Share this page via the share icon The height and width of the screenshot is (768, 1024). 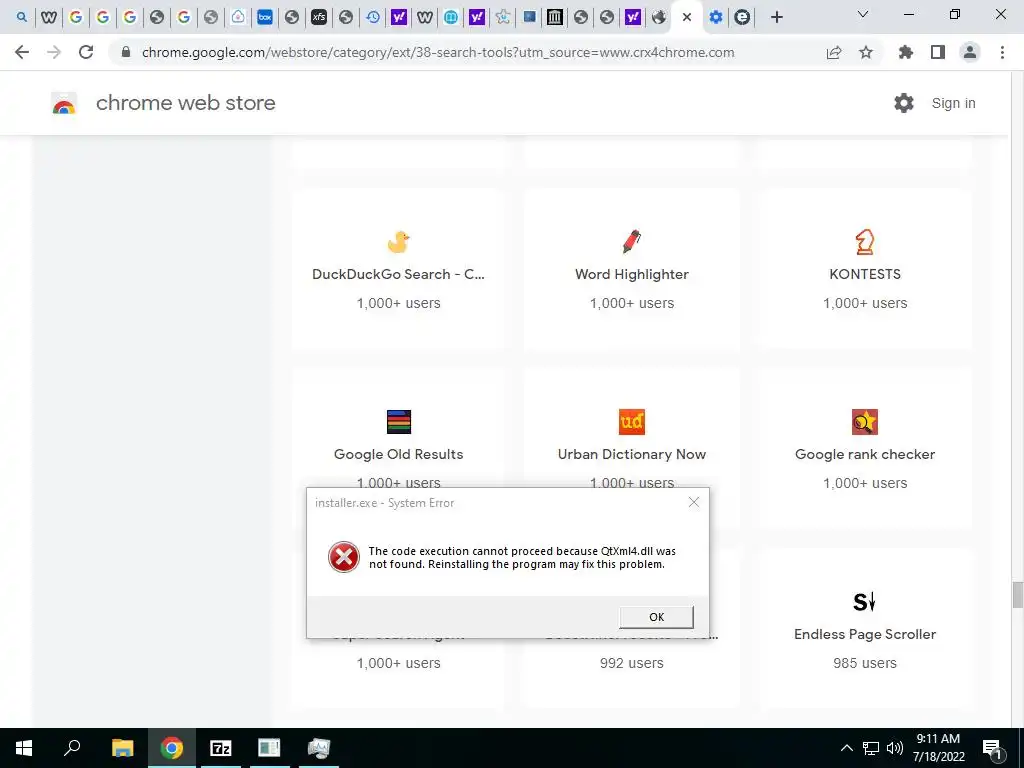[x=833, y=52]
